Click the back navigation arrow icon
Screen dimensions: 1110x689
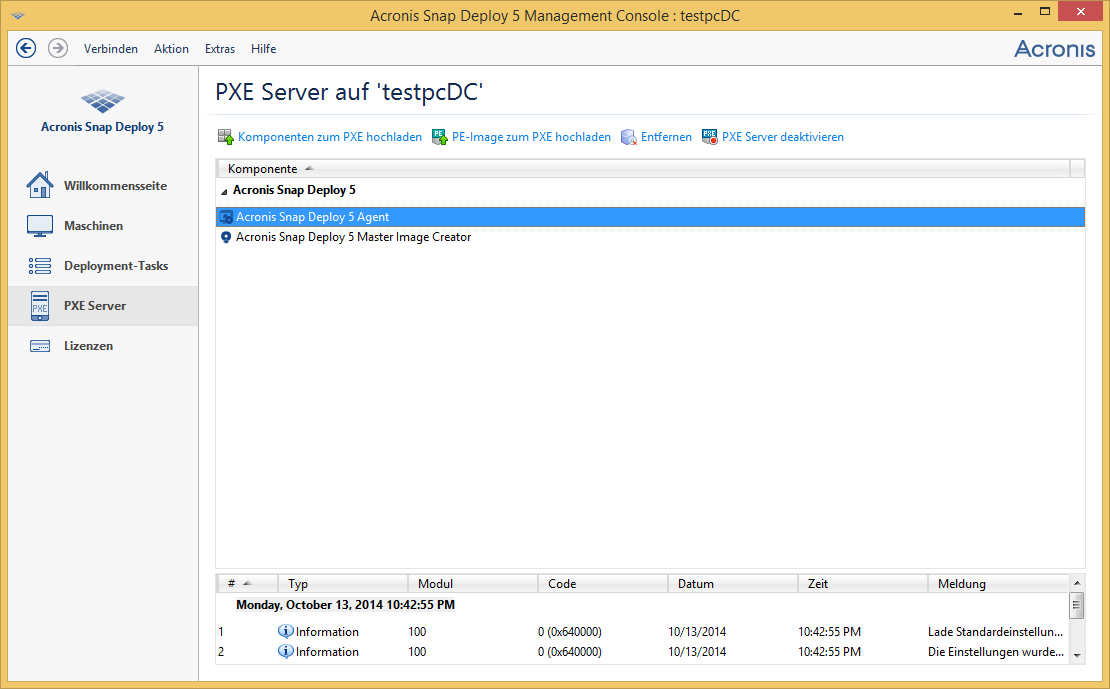(x=26, y=48)
